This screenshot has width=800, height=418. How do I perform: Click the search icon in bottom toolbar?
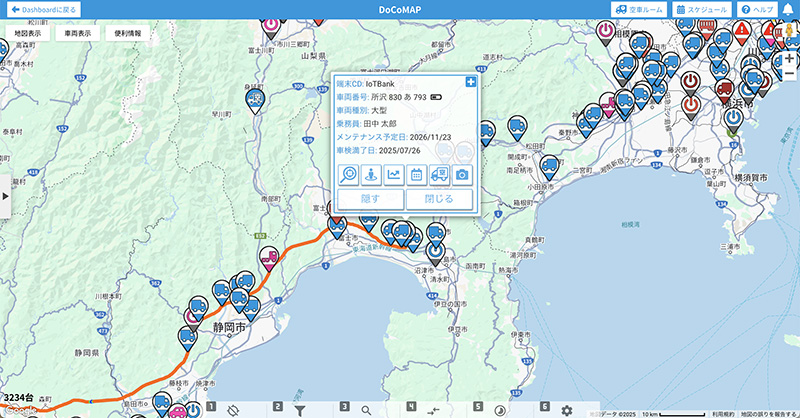point(367,410)
